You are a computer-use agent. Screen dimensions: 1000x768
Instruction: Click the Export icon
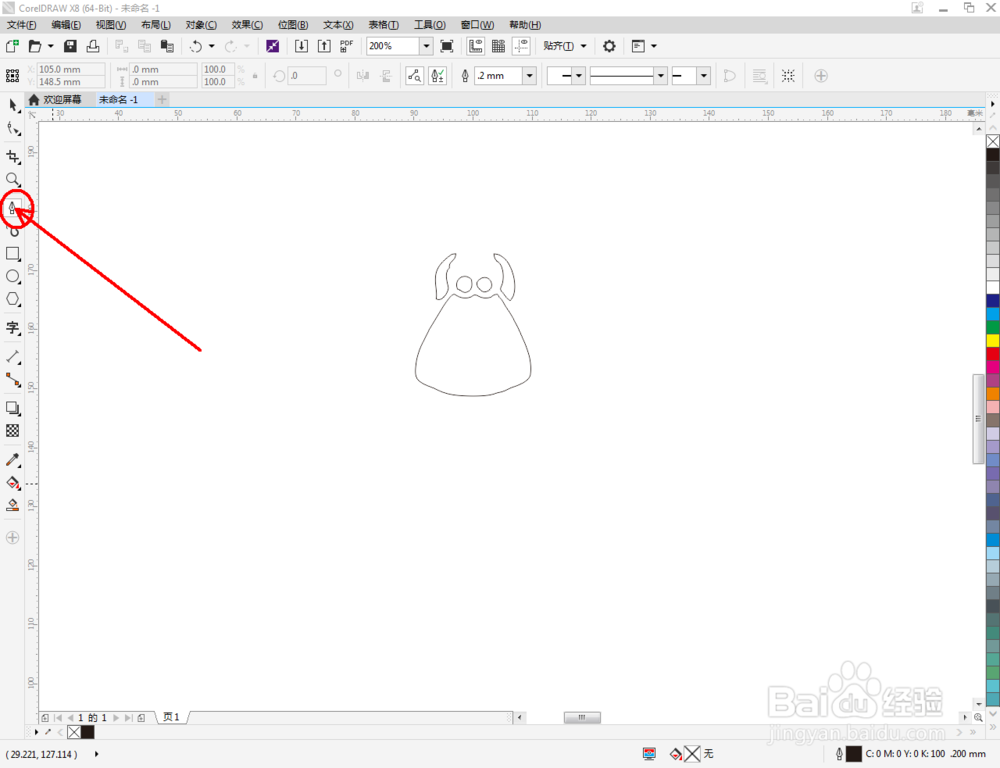[324, 46]
